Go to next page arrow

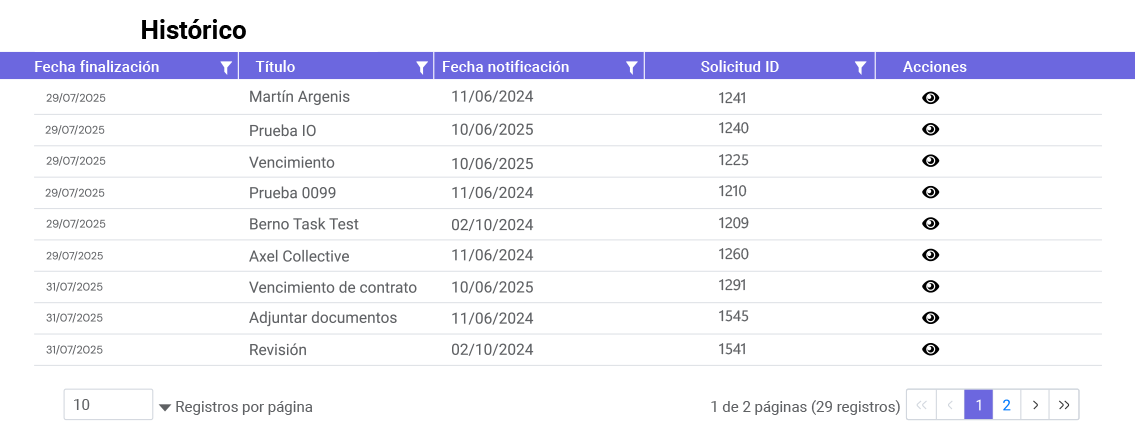[x=1035, y=405]
